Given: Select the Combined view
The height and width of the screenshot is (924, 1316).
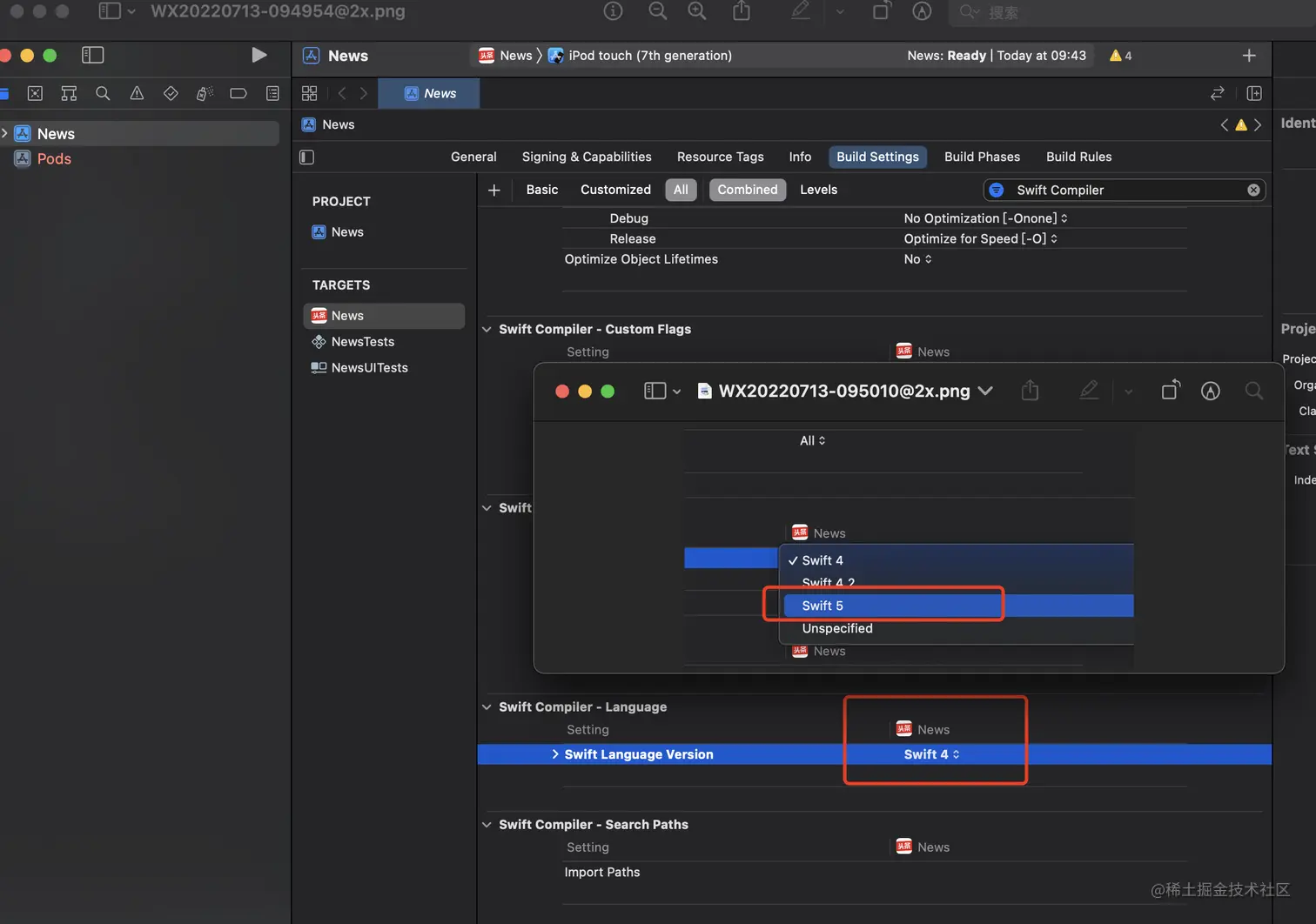Looking at the screenshot, I should coord(748,190).
